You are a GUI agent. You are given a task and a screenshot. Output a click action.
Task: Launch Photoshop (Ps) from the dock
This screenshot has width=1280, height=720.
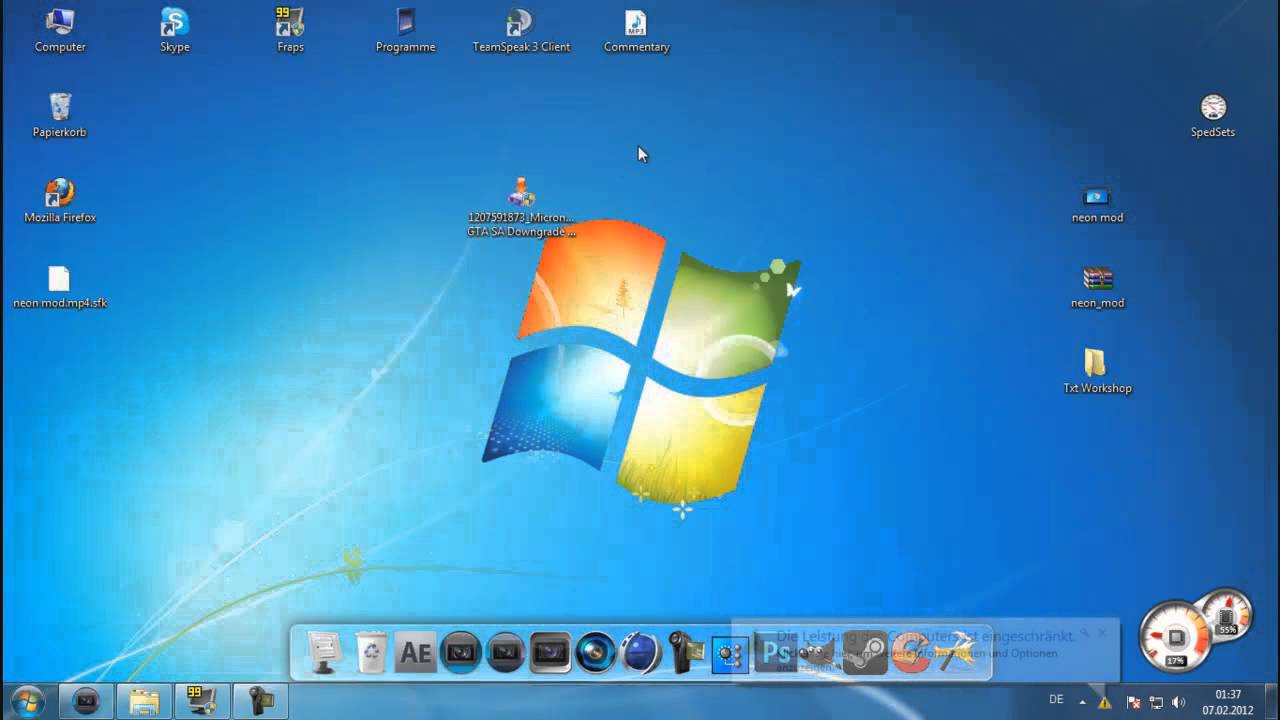775,653
